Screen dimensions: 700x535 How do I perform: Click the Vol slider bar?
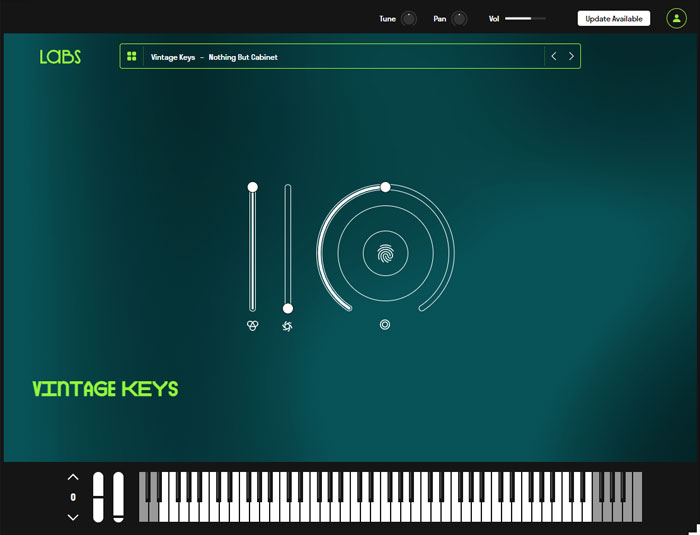click(525, 19)
